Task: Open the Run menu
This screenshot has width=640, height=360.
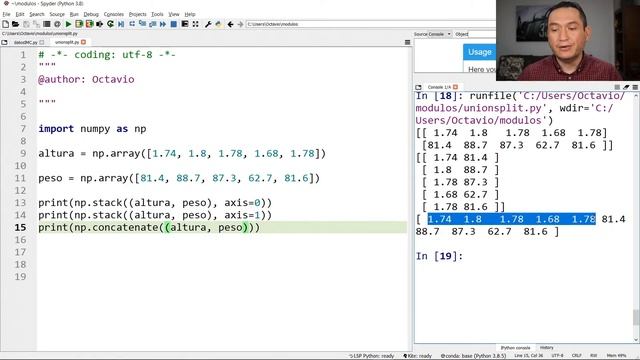Action: tap(74, 14)
